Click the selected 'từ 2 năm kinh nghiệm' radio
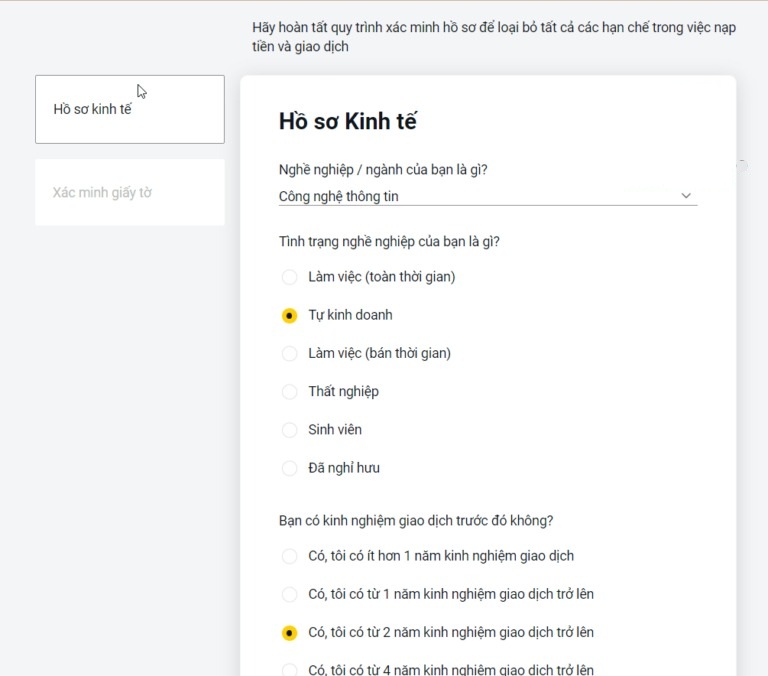Screen dimensions: 768x676 (x=290, y=633)
